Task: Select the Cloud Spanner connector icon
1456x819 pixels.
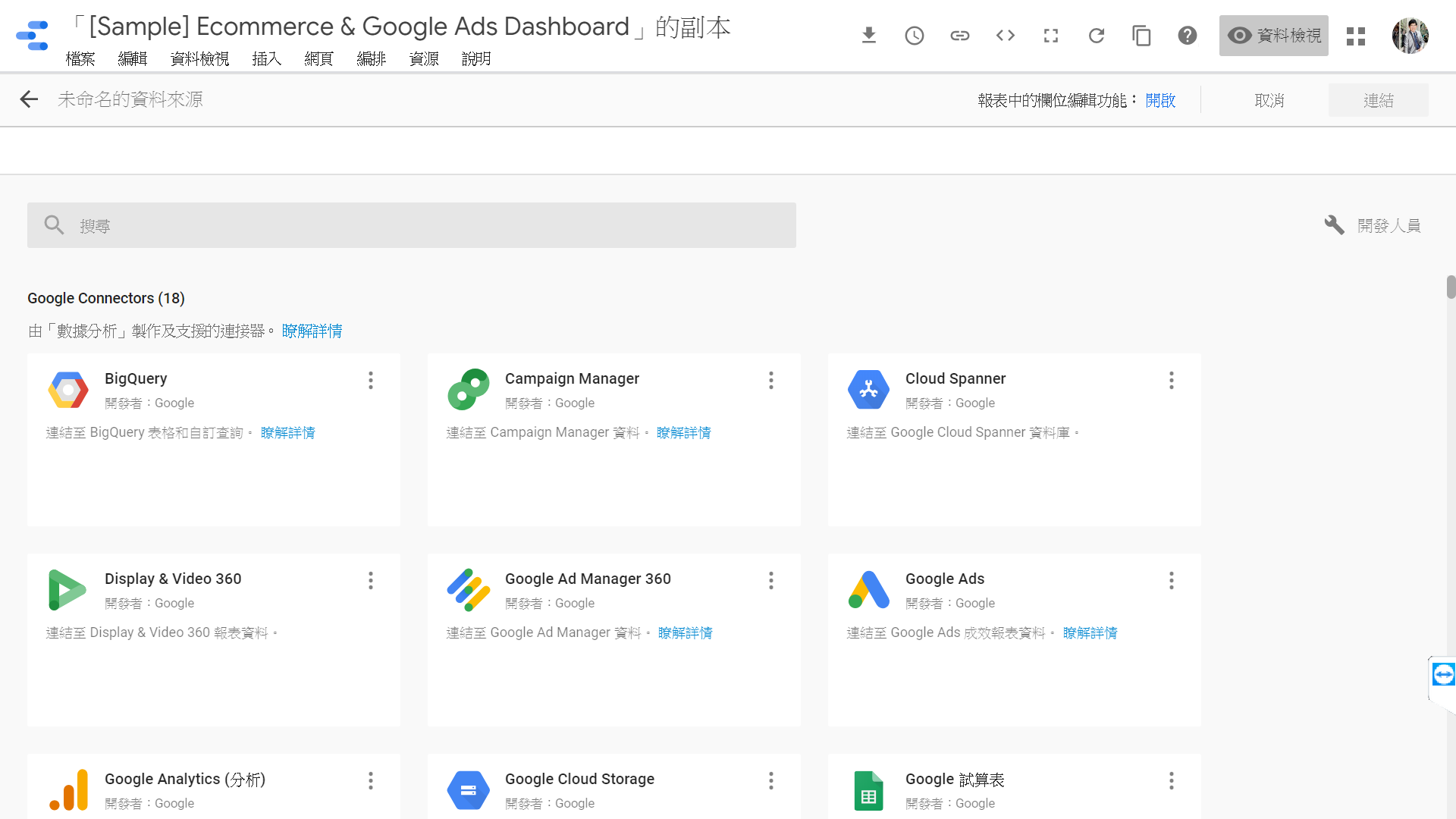Action: click(869, 391)
